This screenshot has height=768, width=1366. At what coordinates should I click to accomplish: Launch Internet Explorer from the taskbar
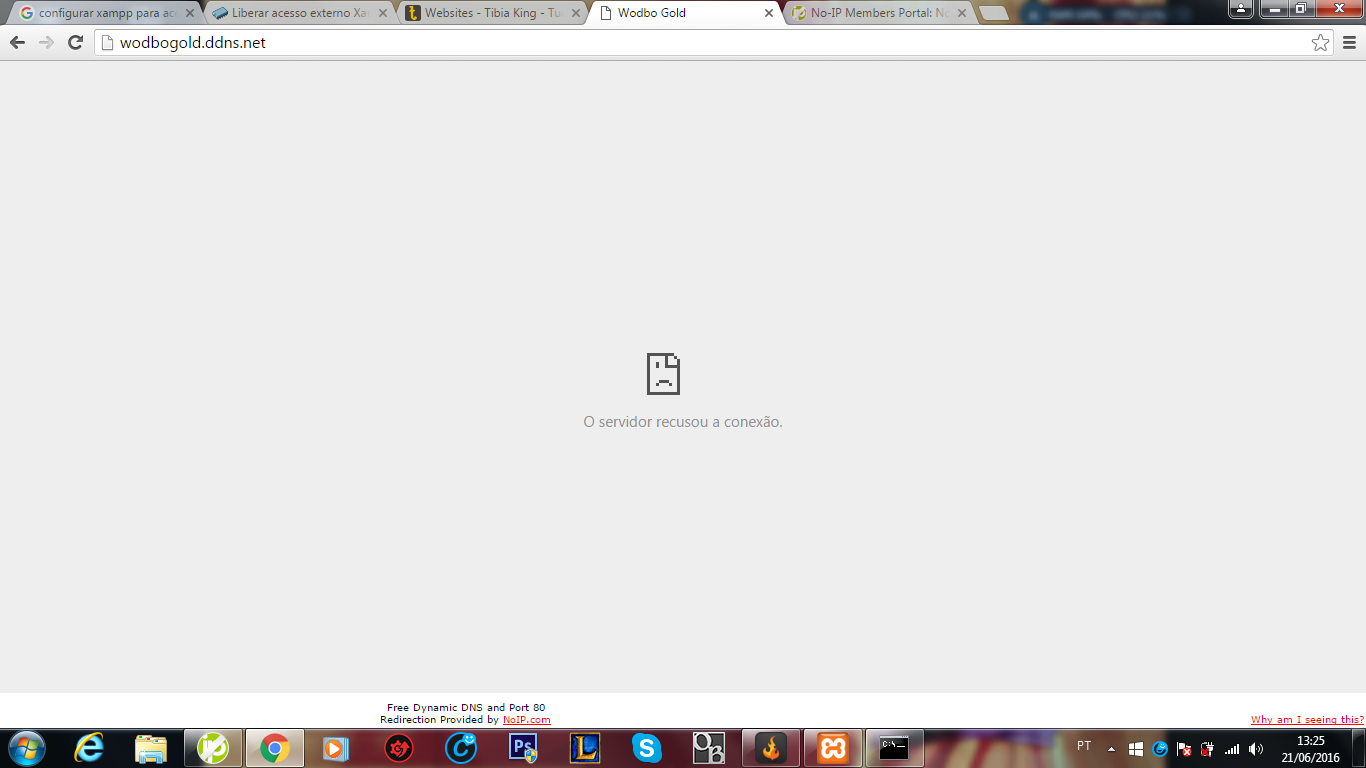click(89, 748)
